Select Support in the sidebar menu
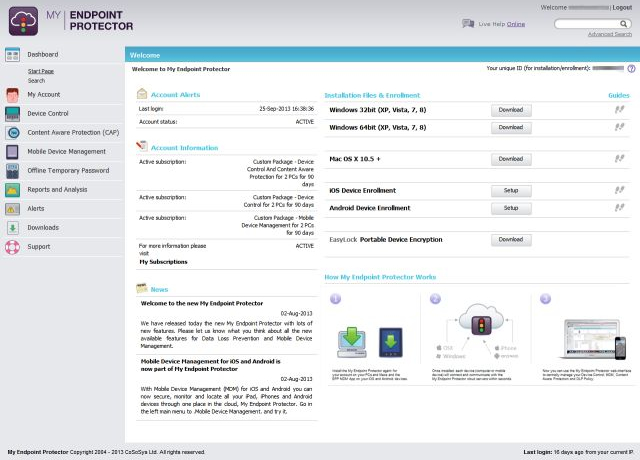The width and height of the screenshot is (640, 460). 39,247
